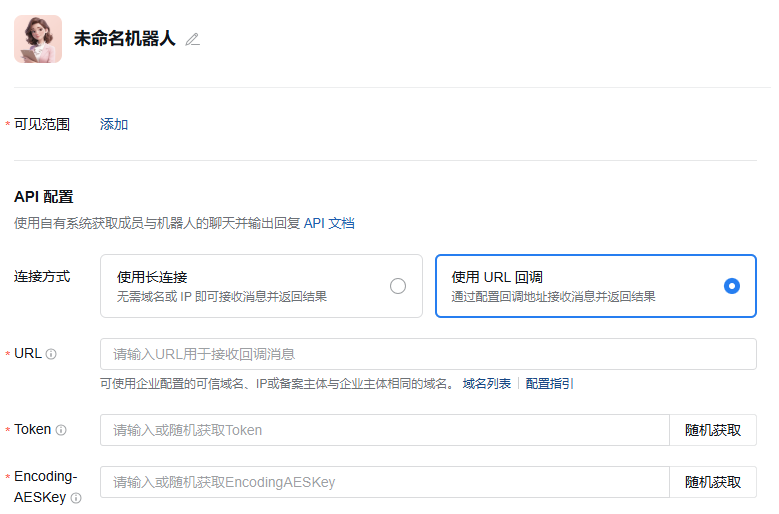Click 随机获取 button for EncodingAESKey
This screenshot has height=514, width=779.
click(x=713, y=482)
